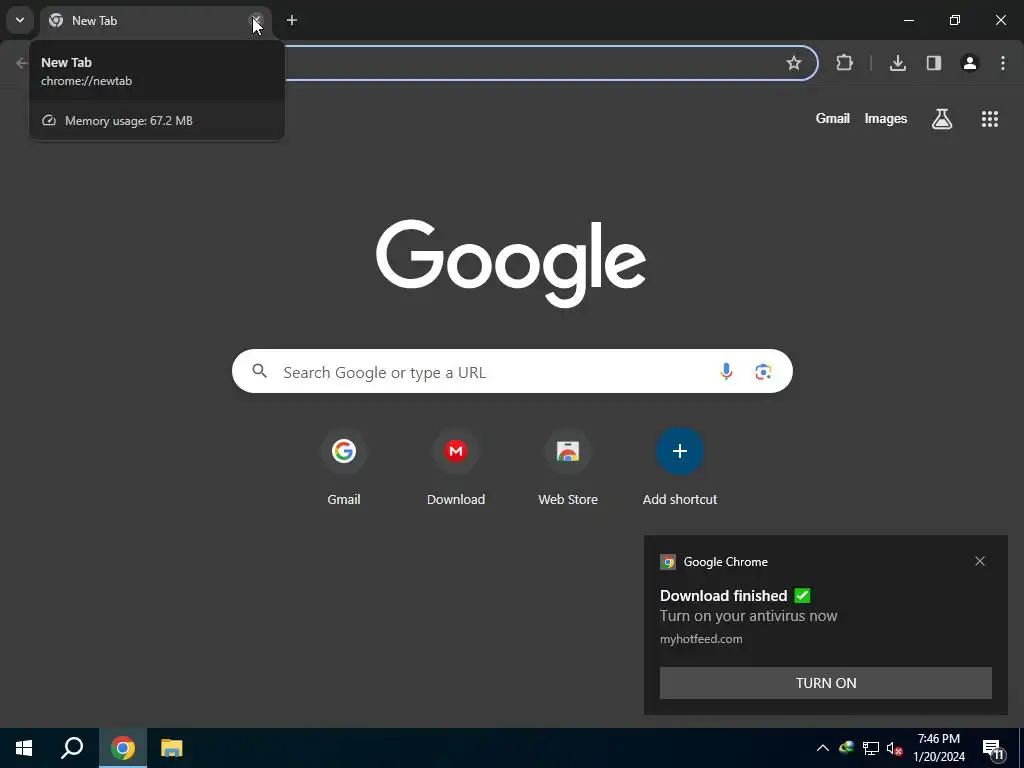The height and width of the screenshot is (768, 1024).
Task: Show hidden system tray icons
Action: (823, 748)
